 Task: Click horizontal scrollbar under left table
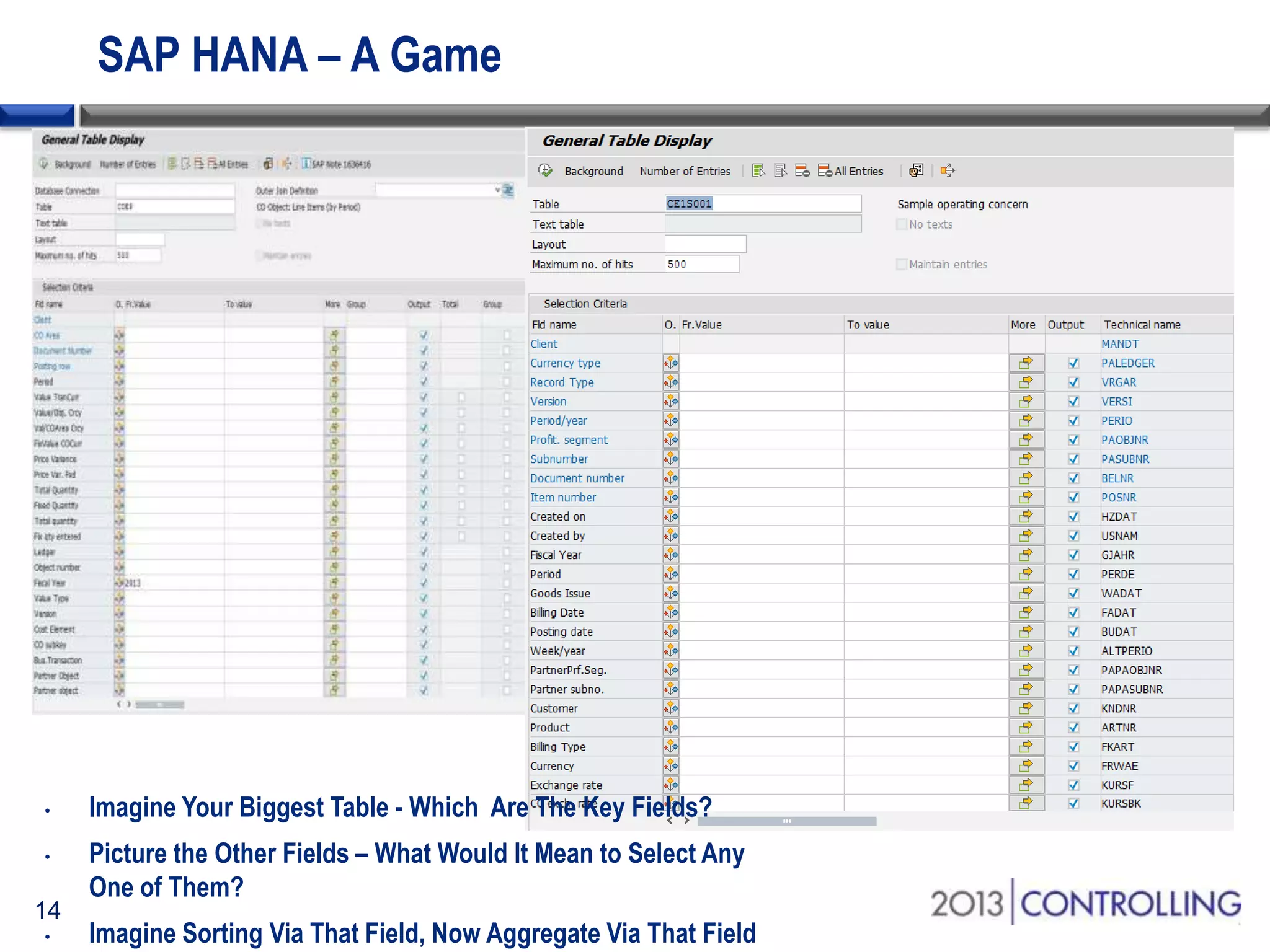(160, 705)
